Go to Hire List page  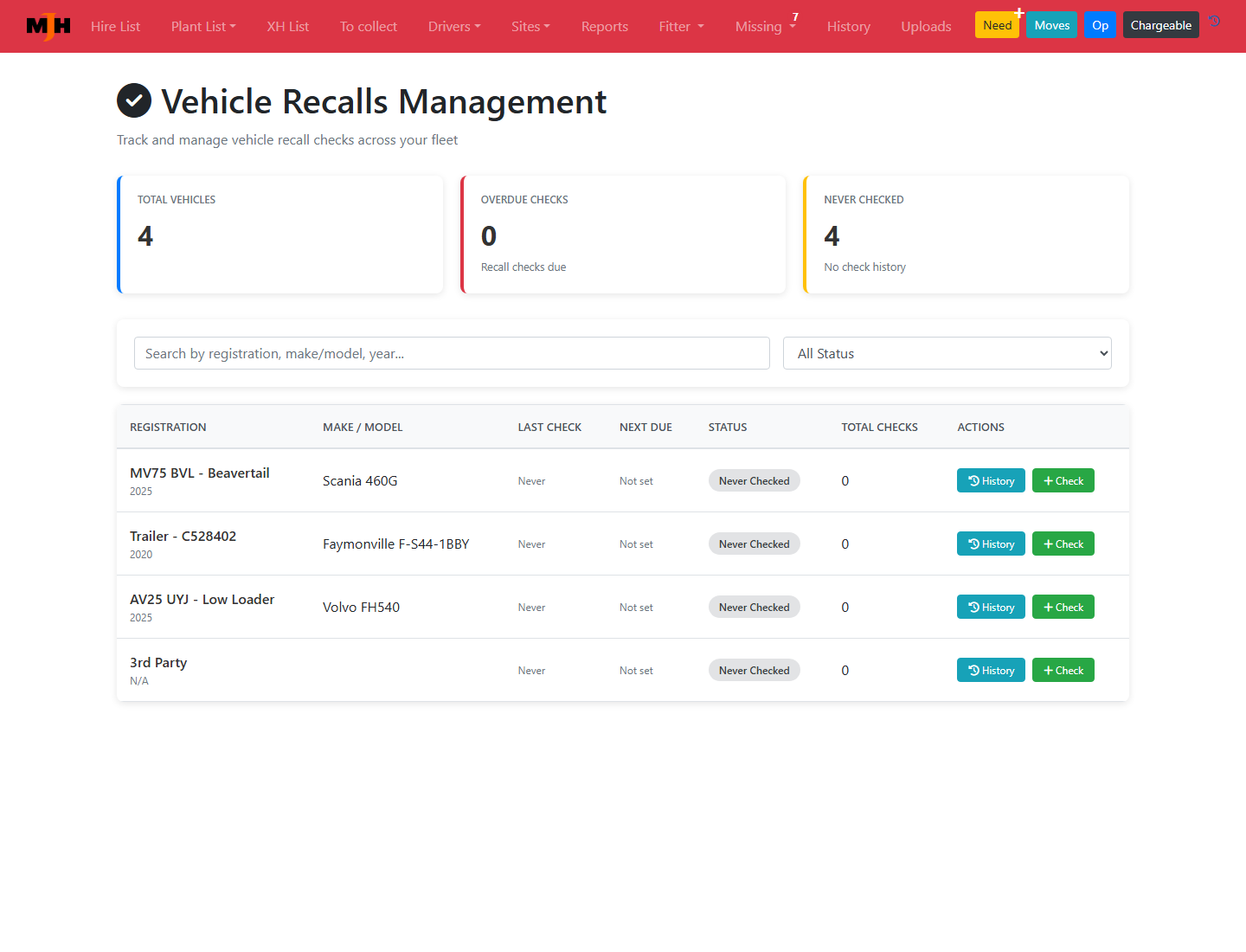(115, 27)
